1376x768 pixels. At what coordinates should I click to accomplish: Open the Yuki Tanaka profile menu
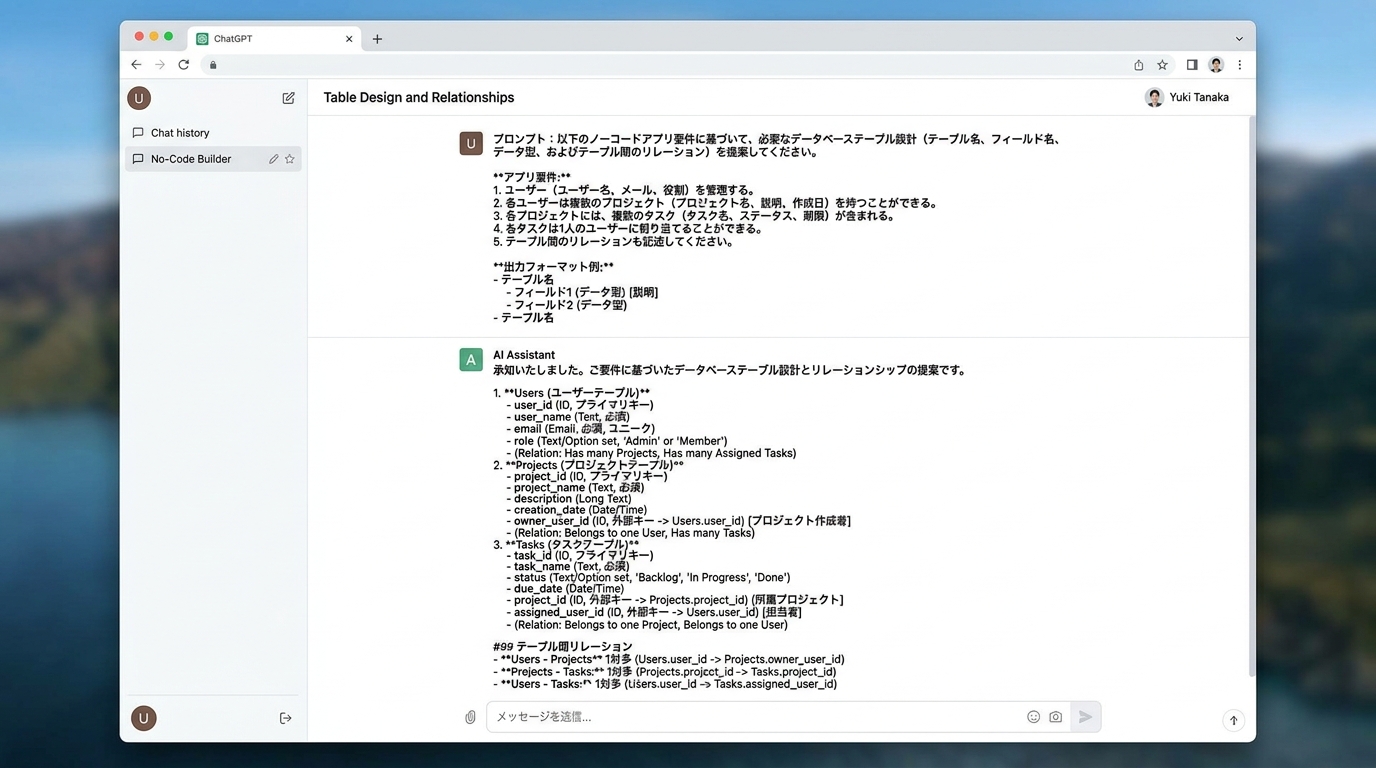1187,97
